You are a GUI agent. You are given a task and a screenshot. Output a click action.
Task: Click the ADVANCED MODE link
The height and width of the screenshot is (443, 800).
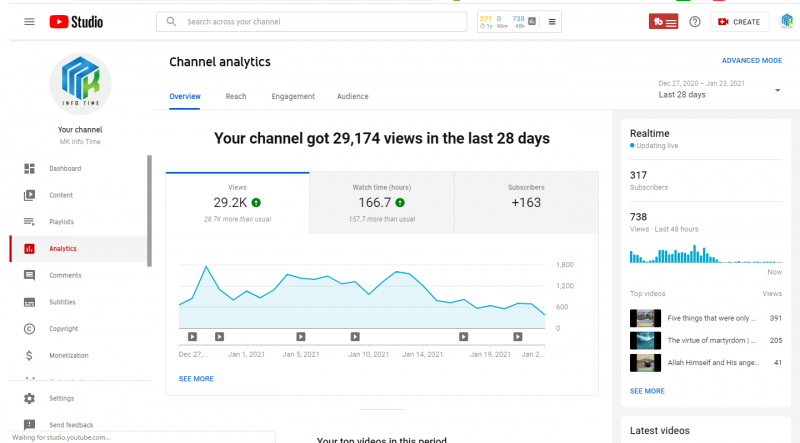tap(751, 61)
